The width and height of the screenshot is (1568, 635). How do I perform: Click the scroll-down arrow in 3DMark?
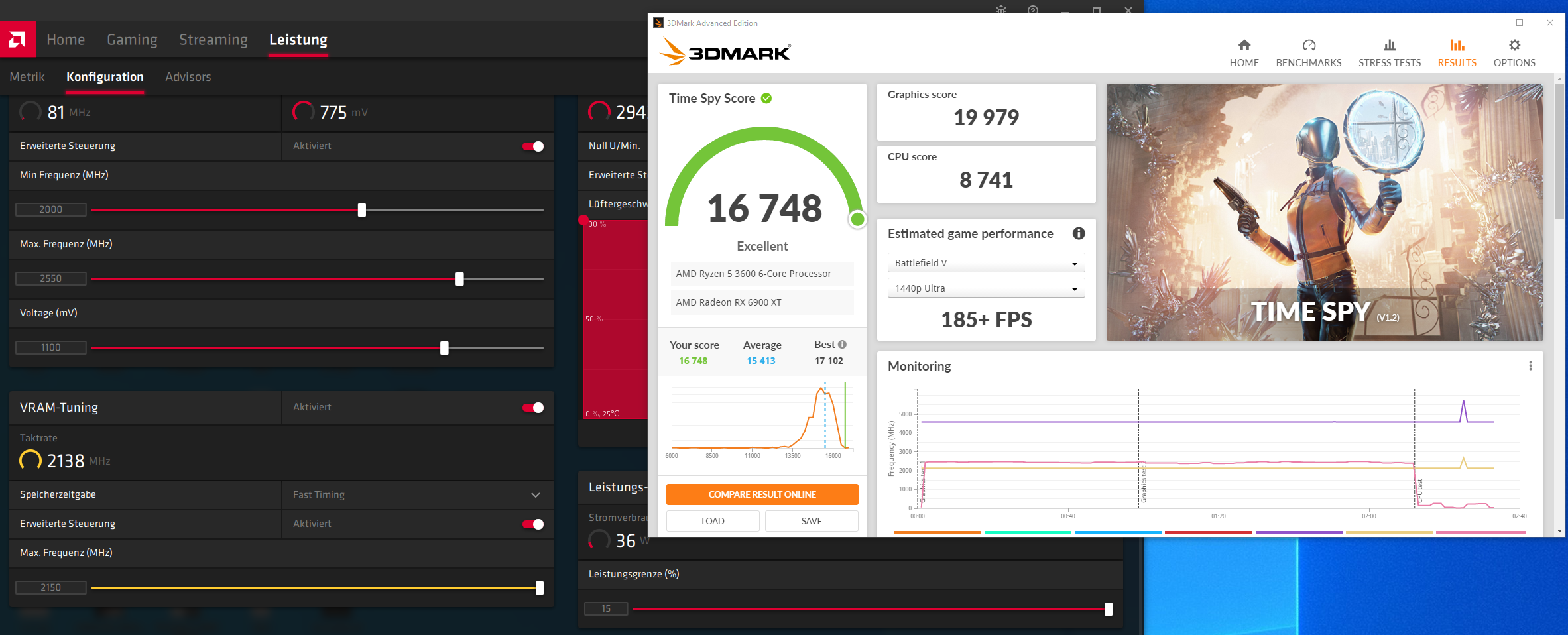pos(1559,531)
